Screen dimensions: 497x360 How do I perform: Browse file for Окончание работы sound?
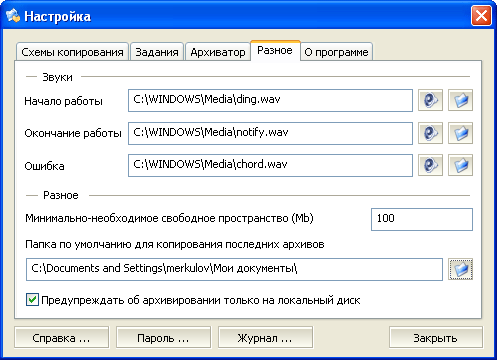click(460, 133)
